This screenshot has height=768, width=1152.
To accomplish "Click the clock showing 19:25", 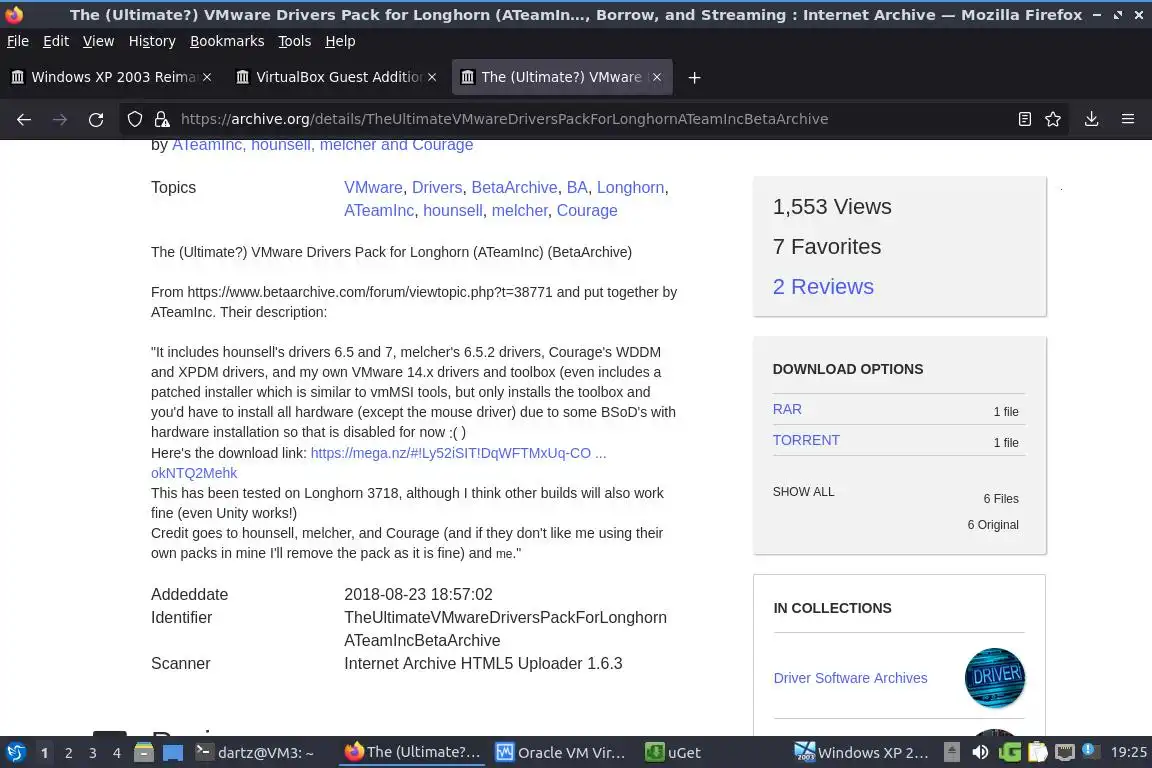I will click(x=1128, y=752).
